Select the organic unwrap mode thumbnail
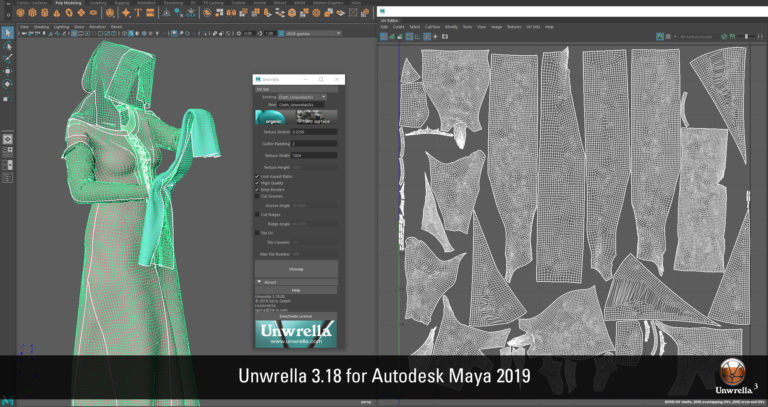 click(274, 117)
